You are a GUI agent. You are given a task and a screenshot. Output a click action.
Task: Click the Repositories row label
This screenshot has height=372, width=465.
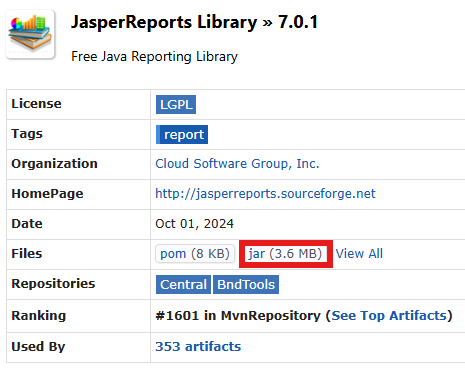53,284
